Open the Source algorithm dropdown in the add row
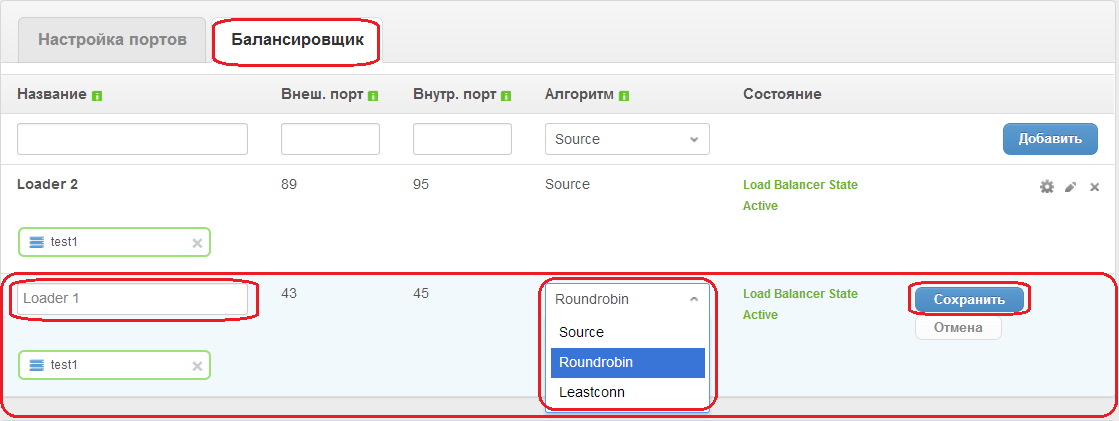This screenshot has width=1119, height=421. pyautogui.click(x=627, y=139)
